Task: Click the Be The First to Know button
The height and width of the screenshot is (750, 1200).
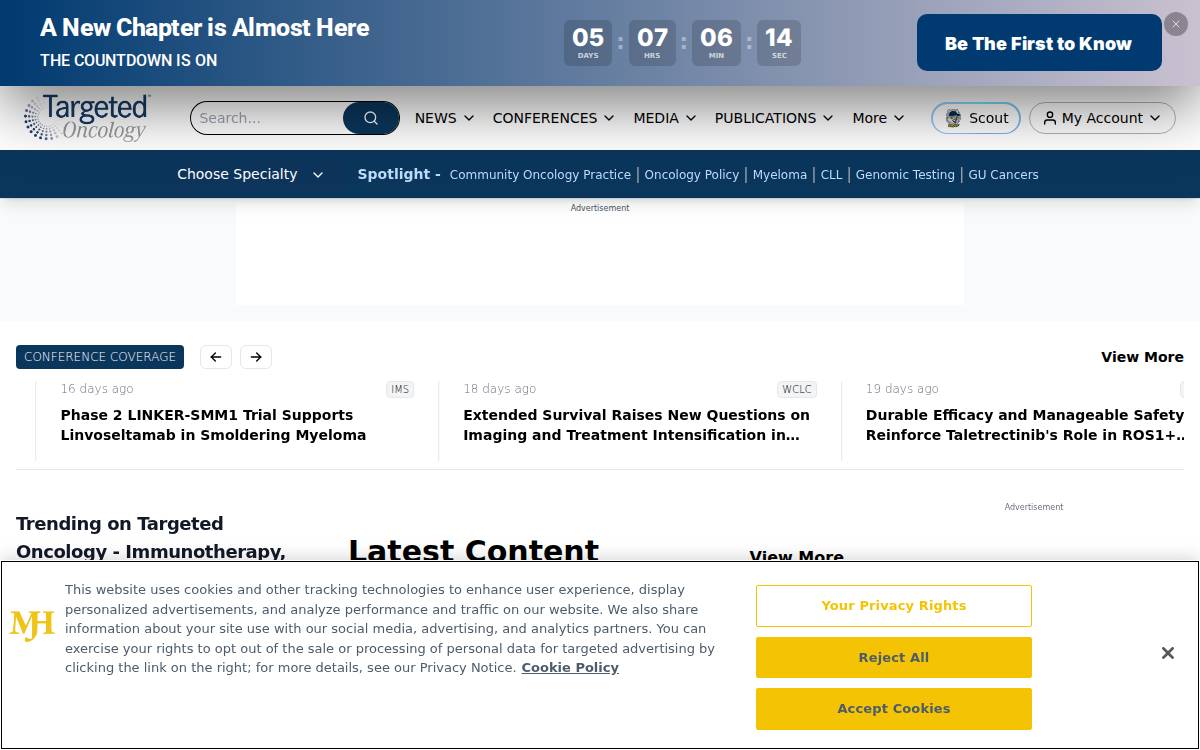Action: pos(1039,43)
